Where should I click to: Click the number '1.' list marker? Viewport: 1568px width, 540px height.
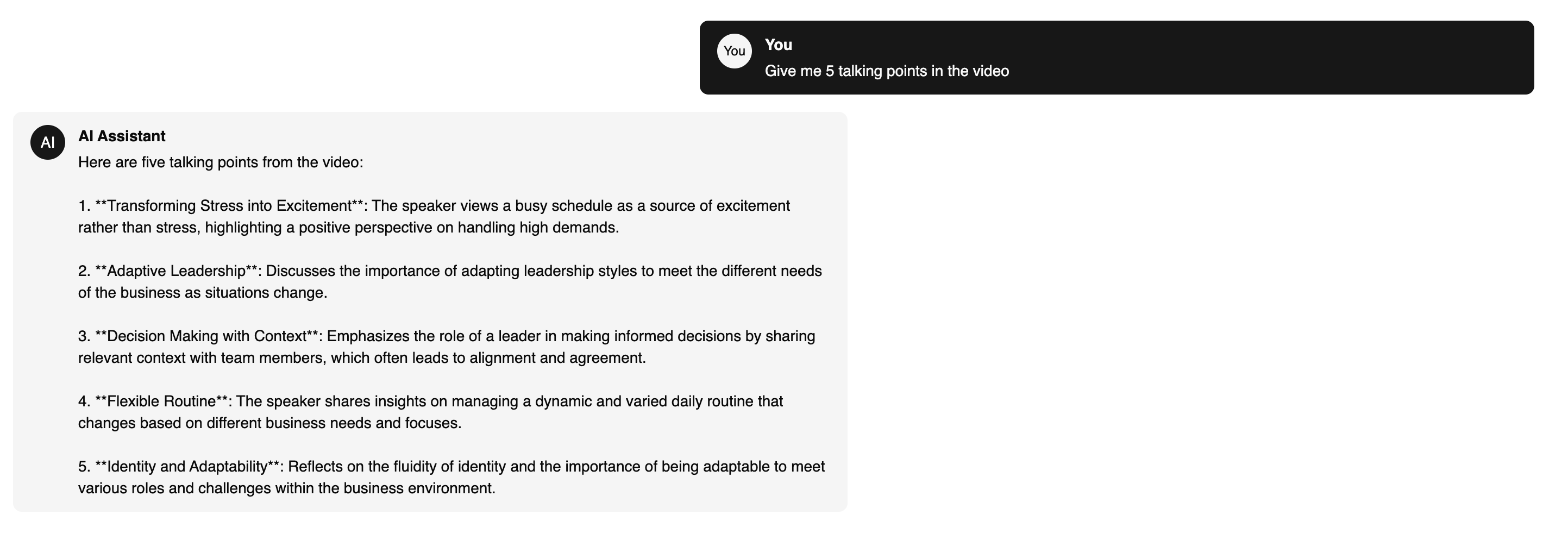coord(84,206)
